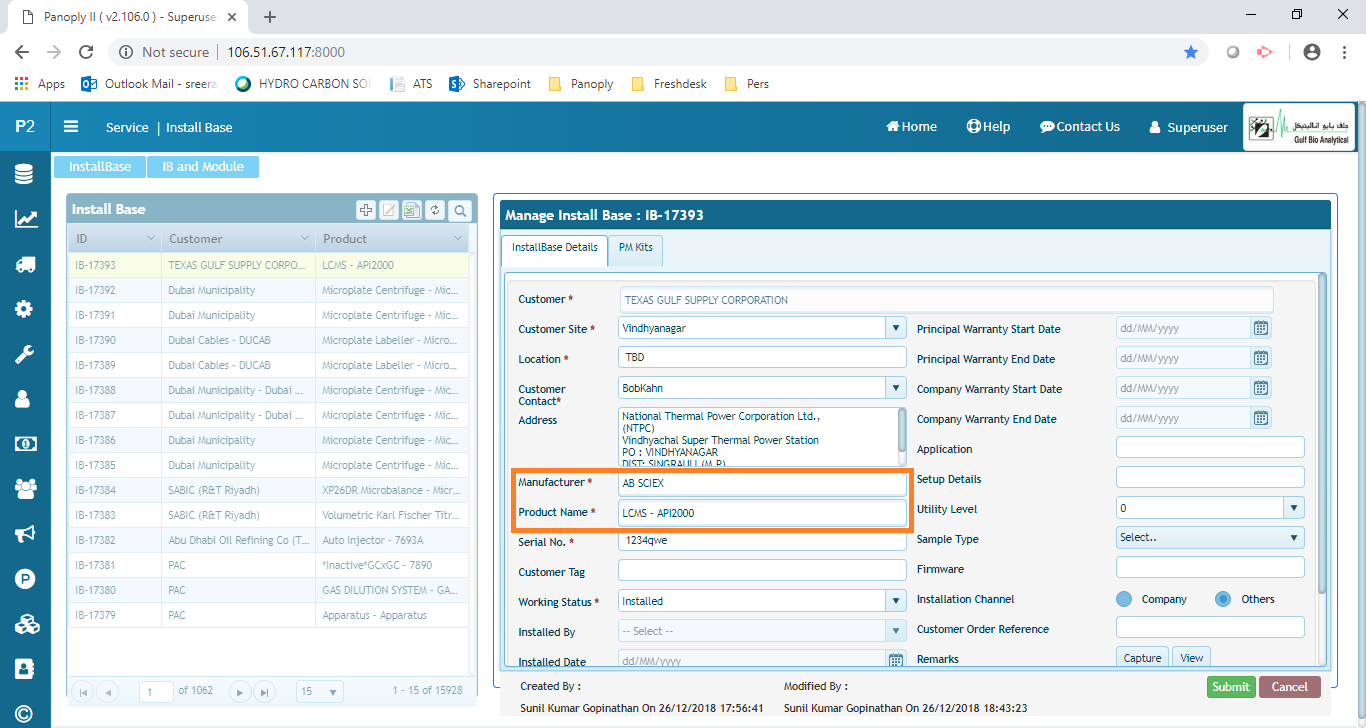Add a new install base record with the plus icon

tap(366, 210)
